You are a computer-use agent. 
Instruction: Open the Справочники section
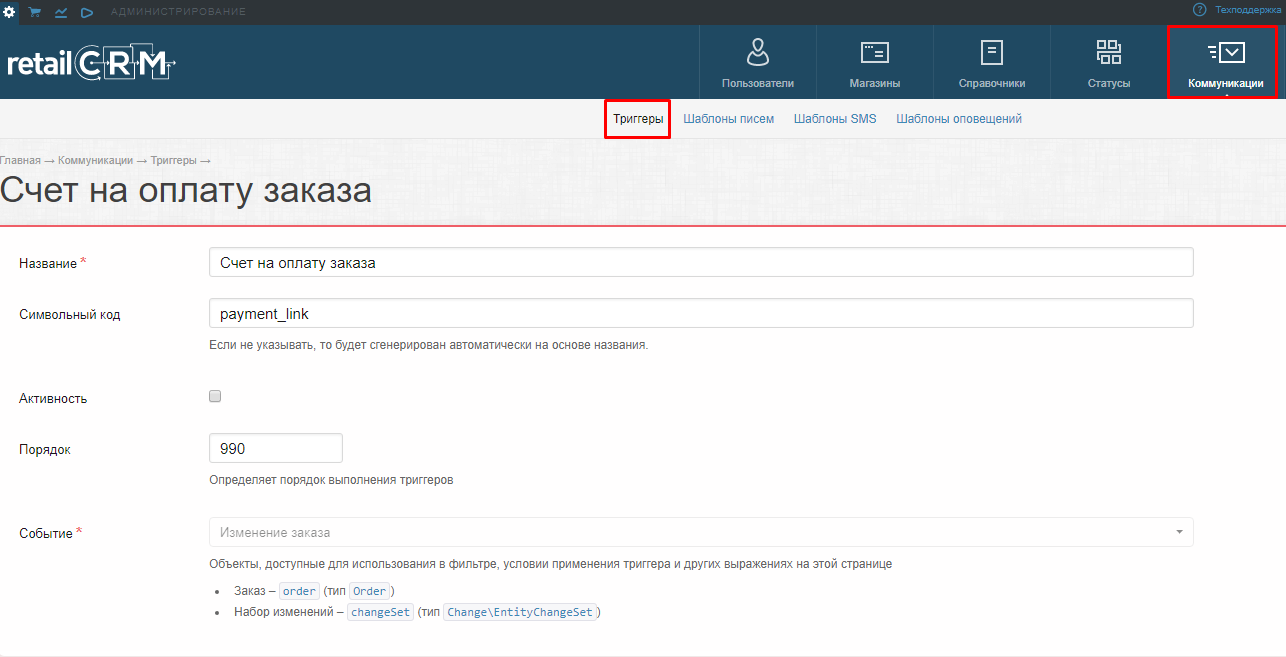click(x=992, y=62)
